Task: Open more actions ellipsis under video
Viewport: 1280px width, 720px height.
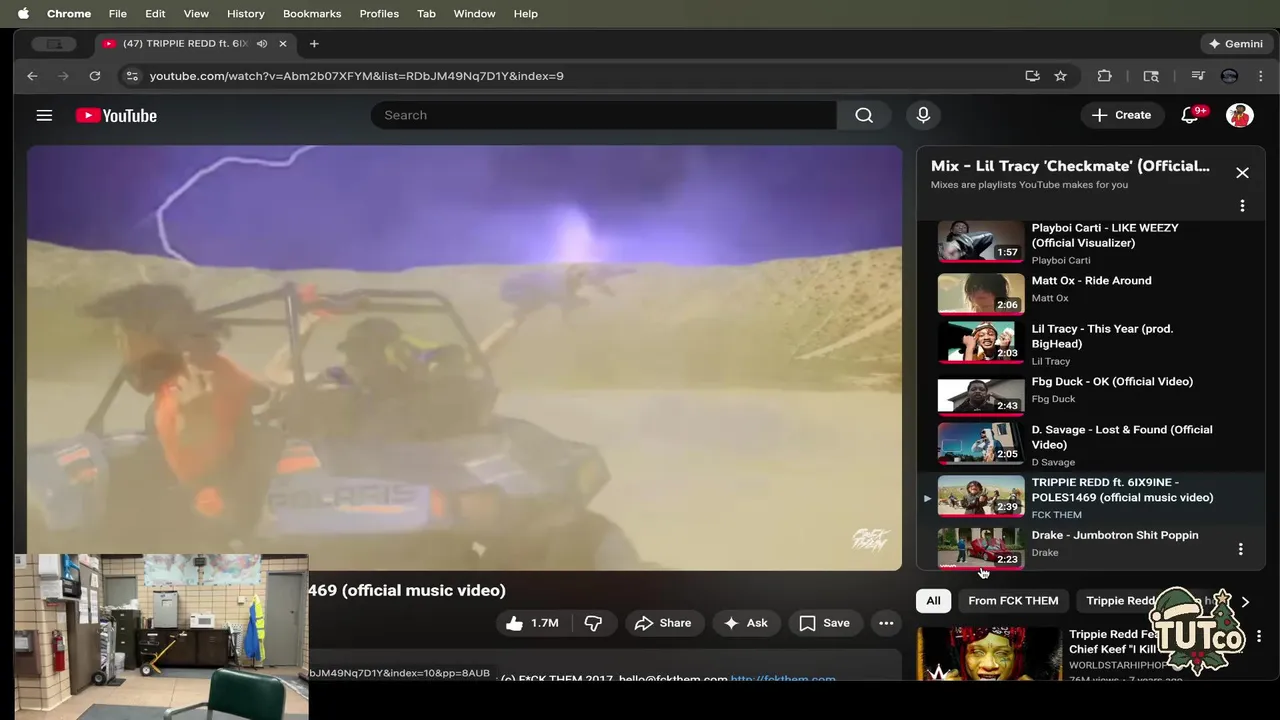Action: [x=886, y=623]
